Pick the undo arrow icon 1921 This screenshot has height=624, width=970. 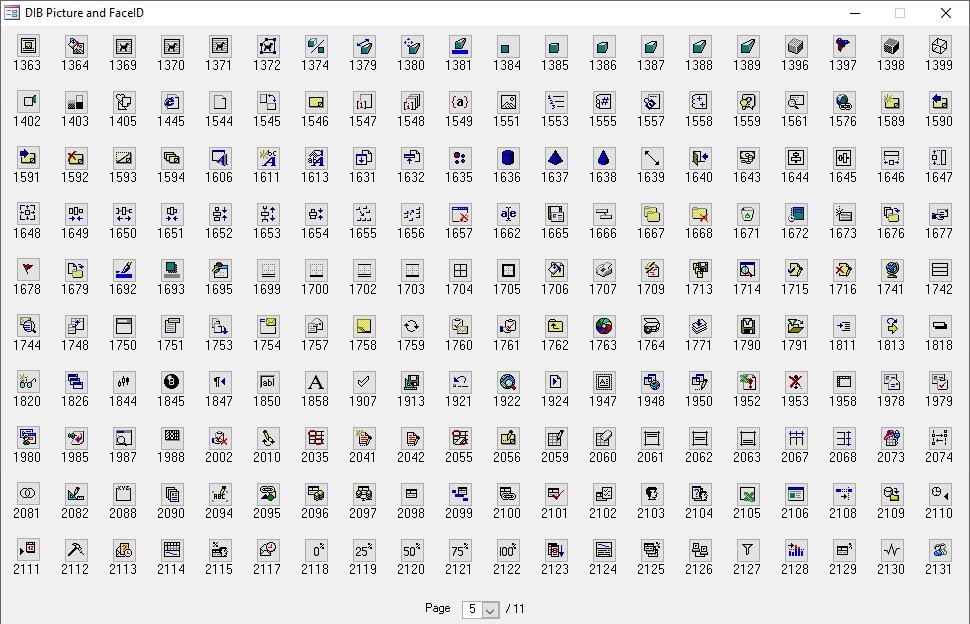(x=459, y=382)
